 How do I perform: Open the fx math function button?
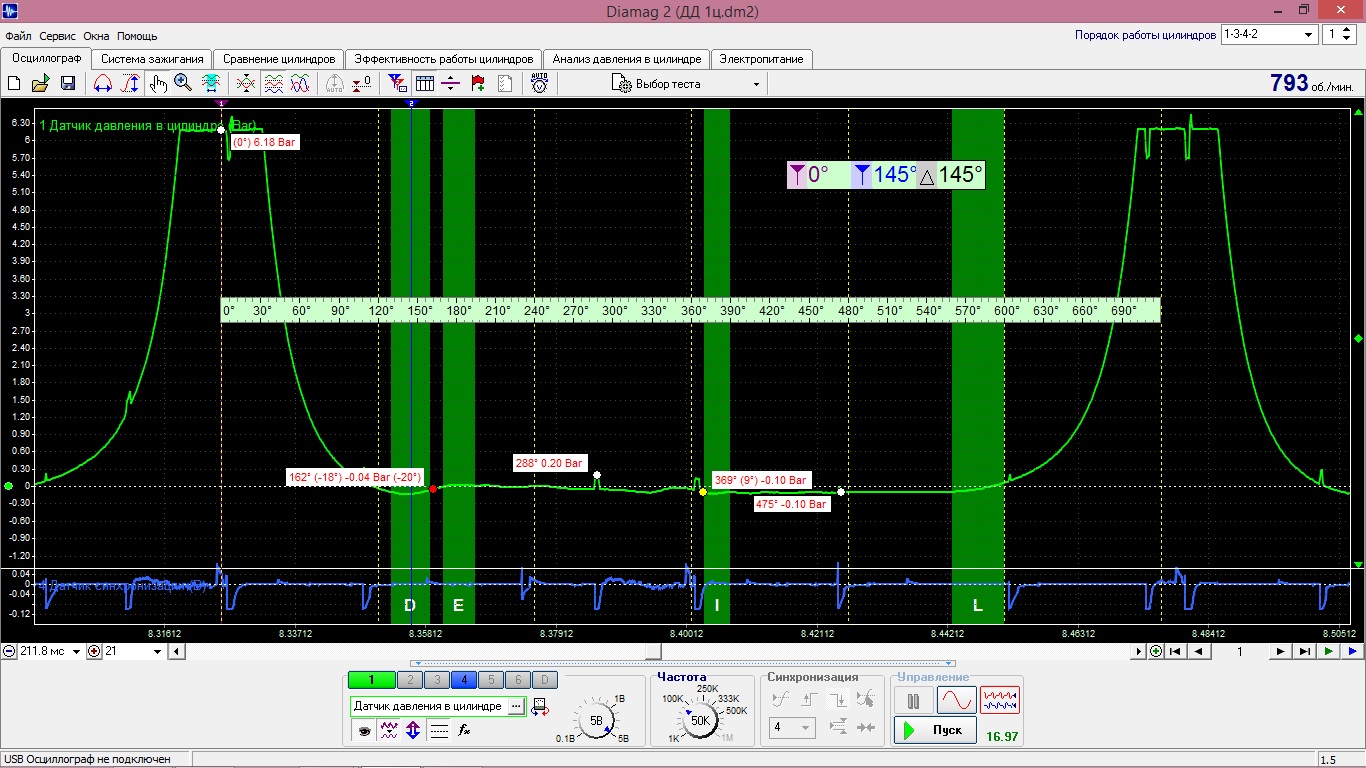464,730
